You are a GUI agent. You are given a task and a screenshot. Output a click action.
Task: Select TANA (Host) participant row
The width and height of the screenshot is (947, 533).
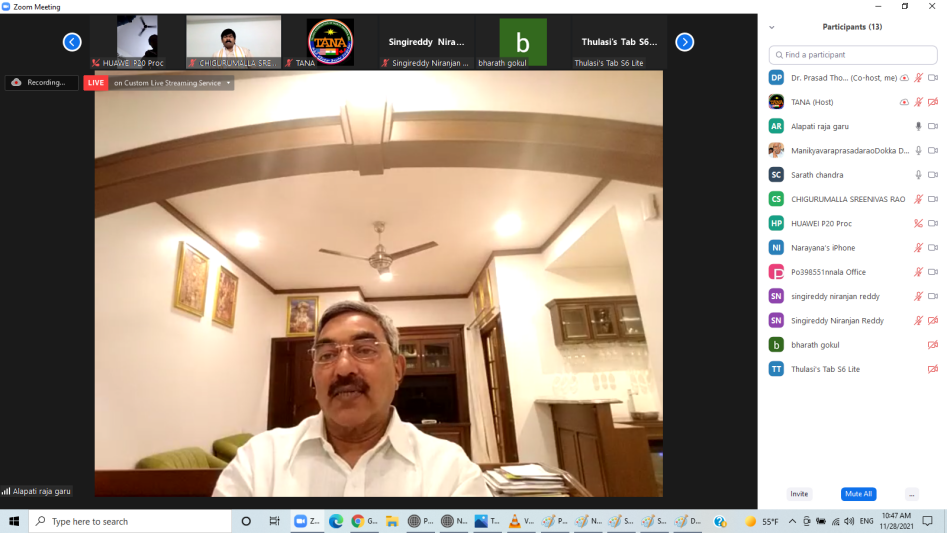(853, 102)
